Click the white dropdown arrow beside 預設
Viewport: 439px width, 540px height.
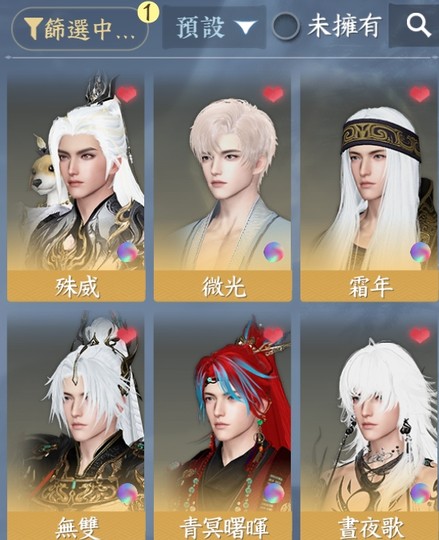coord(245,27)
